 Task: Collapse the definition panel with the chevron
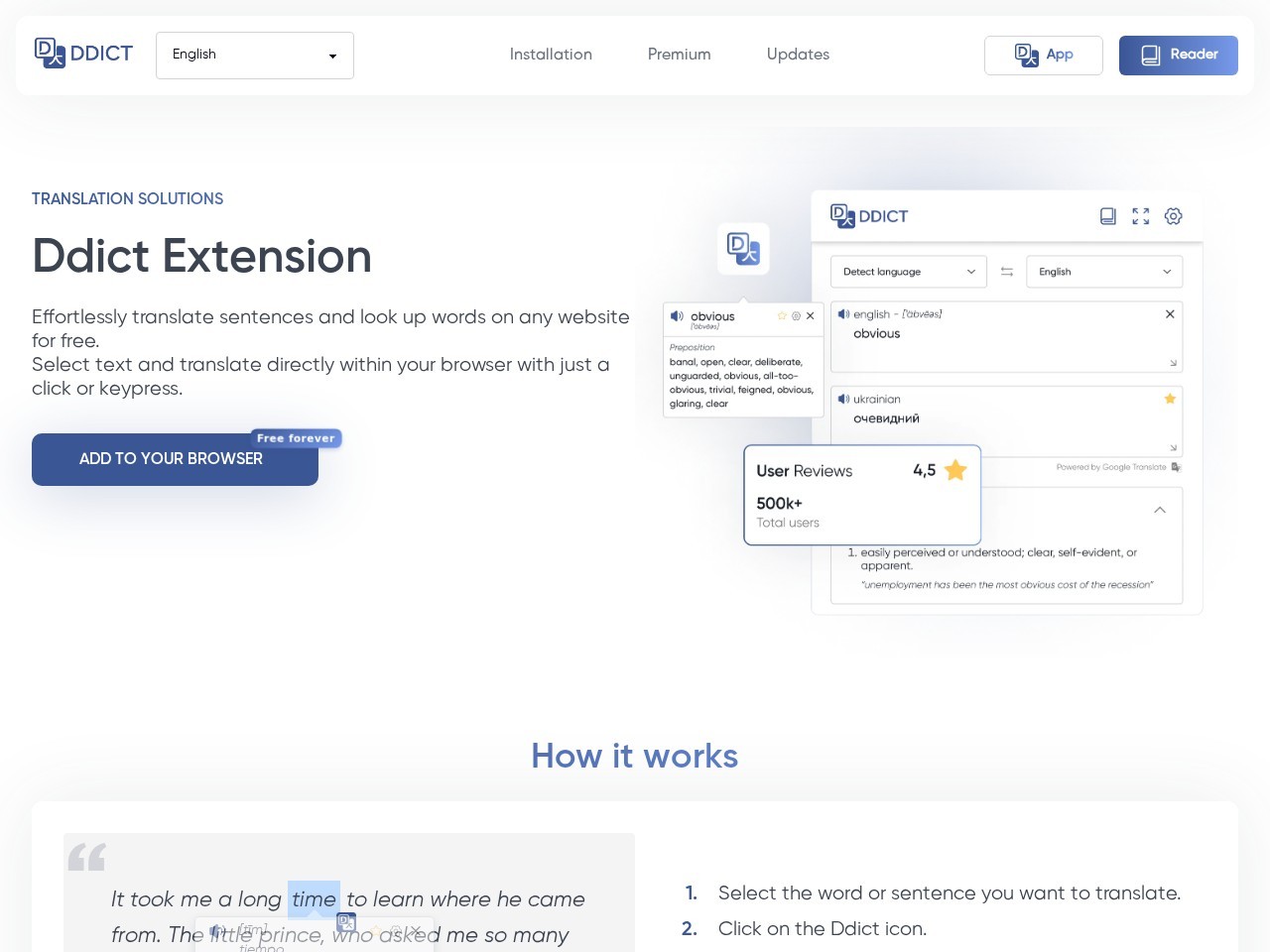coord(1160,510)
